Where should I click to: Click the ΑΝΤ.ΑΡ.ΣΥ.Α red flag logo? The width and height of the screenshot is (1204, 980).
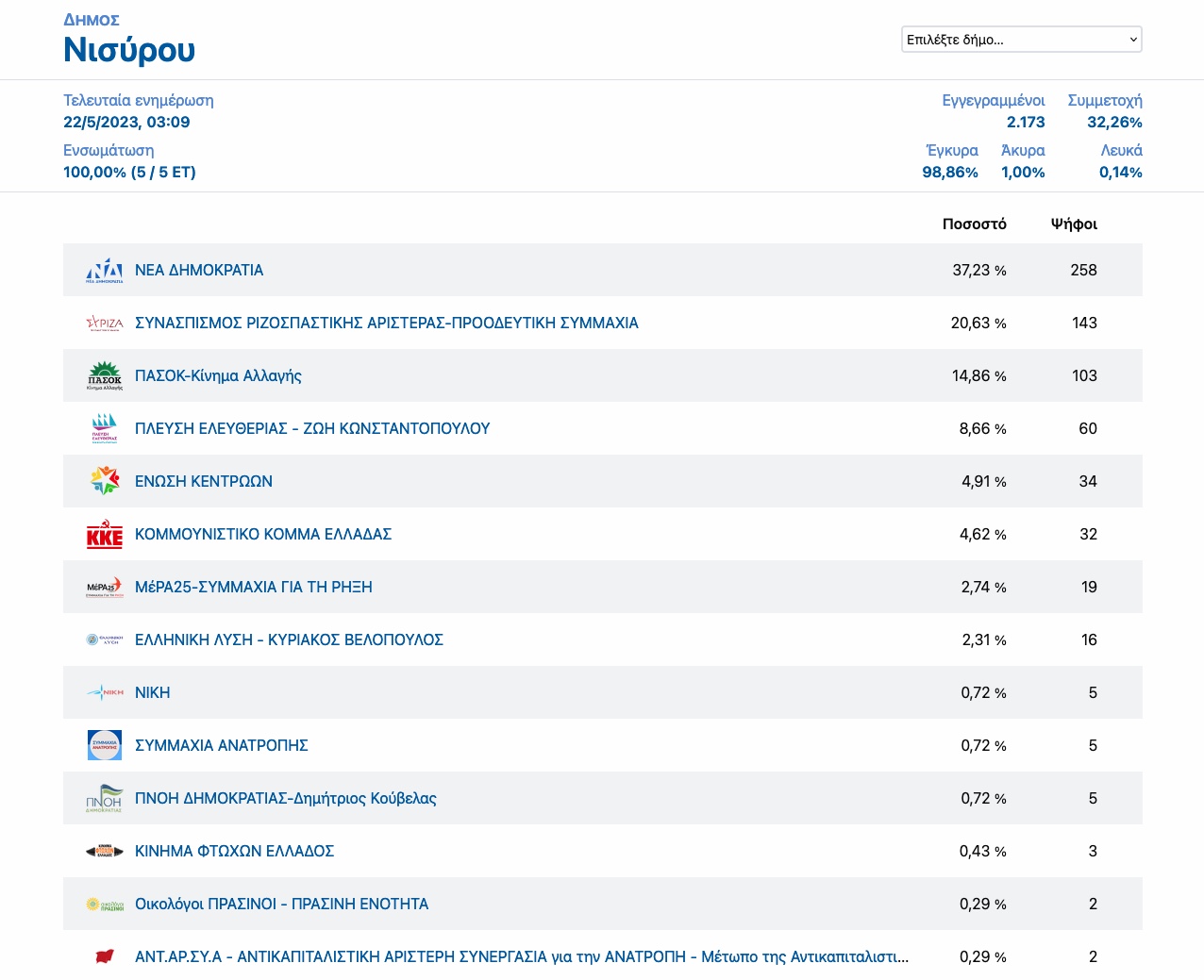105,956
